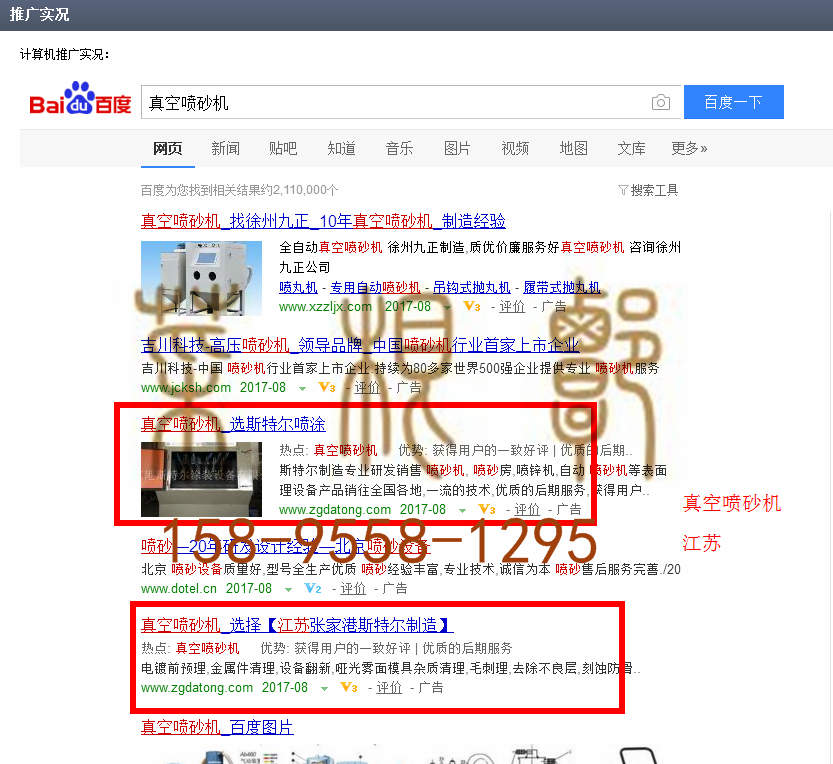833x764 pixels.
Task: Click 评价 on the 选斯特尔喷涂 result
Action: (x=527, y=510)
